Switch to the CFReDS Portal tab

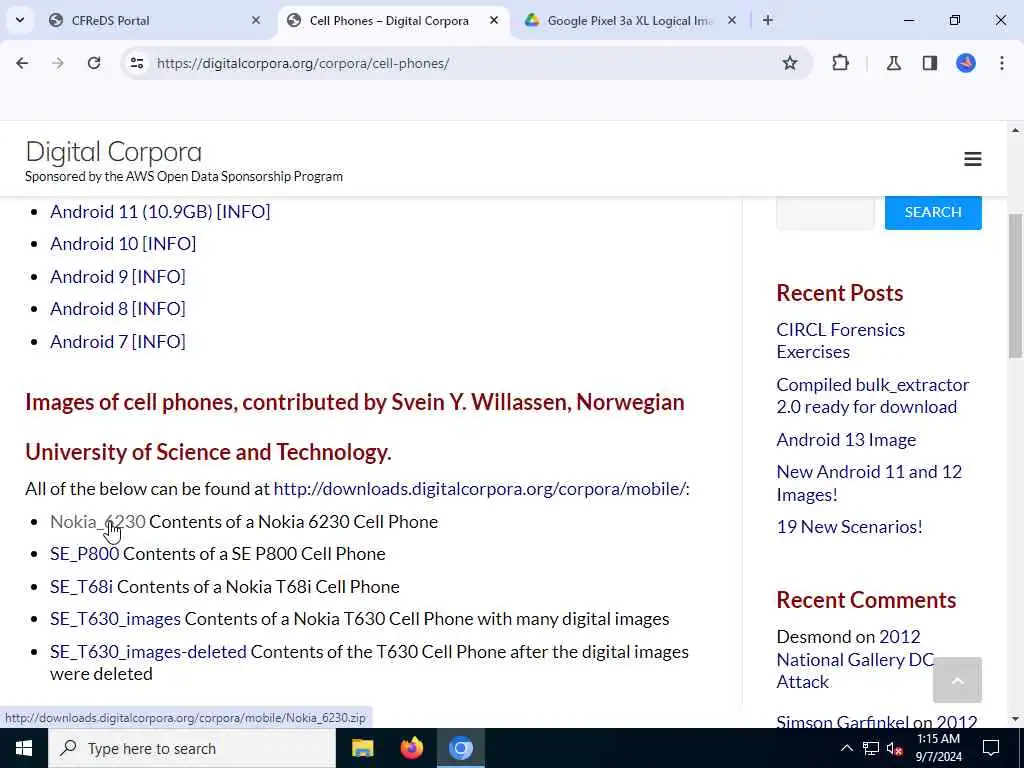click(154, 20)
